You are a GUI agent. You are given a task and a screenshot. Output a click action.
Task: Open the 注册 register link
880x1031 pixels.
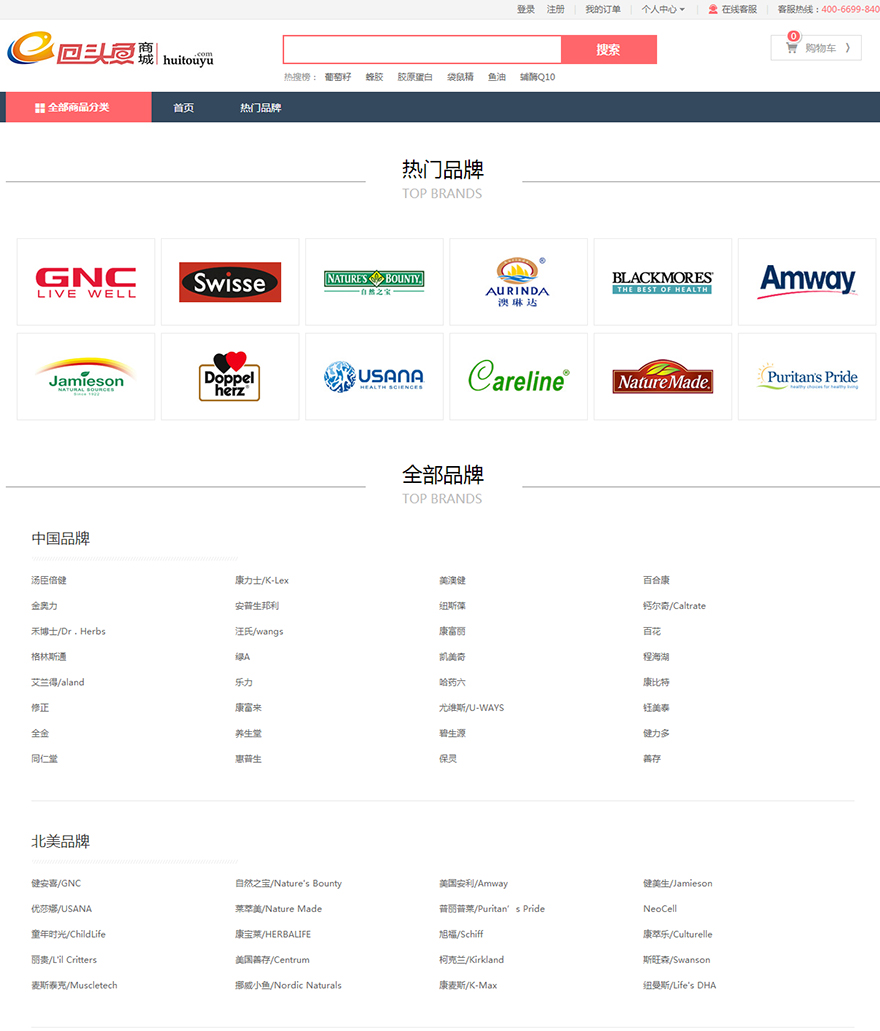pyautogui.click(x=556, y=9)
